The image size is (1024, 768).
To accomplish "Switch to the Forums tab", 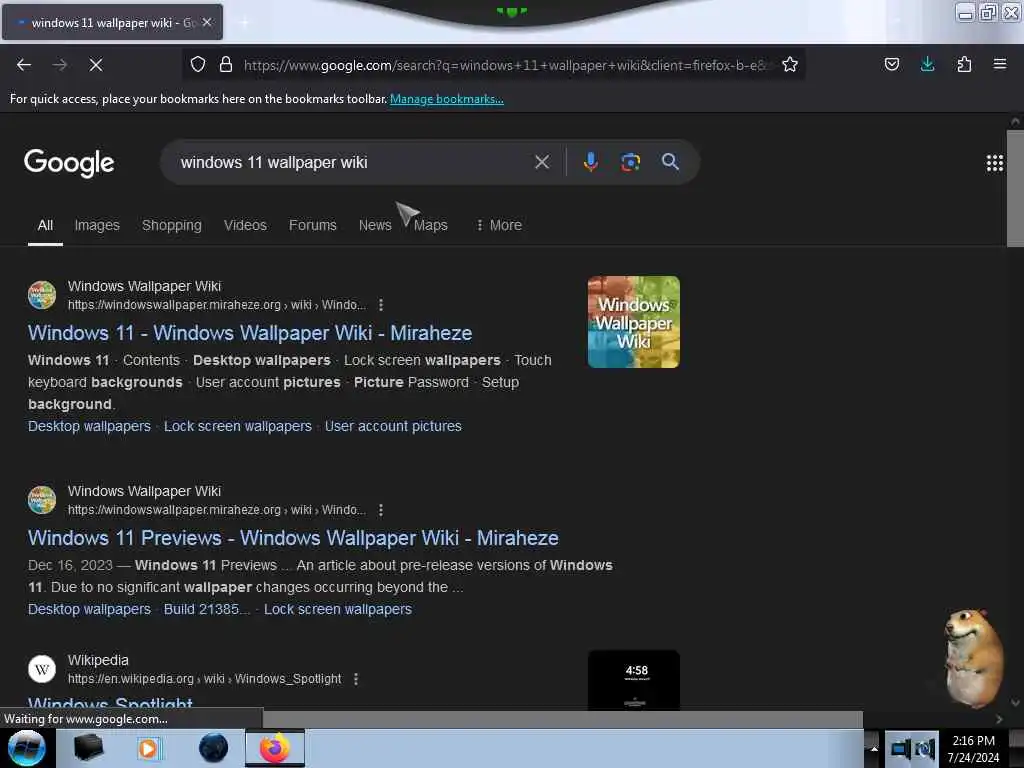I will click(x=313, y=225).
